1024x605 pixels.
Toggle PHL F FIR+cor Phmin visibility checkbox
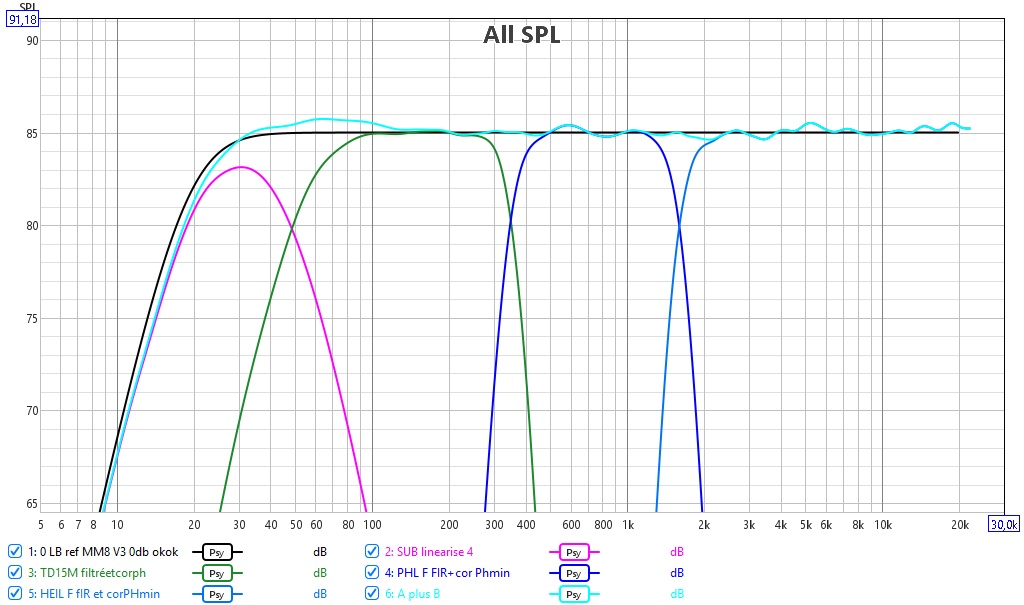[372, 572]
